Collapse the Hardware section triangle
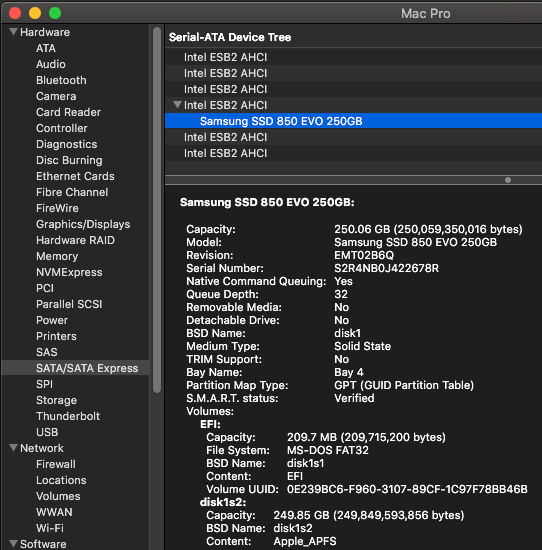Image resolution: width=542 pixels, height=550 pixels. (x=13, y=32)
